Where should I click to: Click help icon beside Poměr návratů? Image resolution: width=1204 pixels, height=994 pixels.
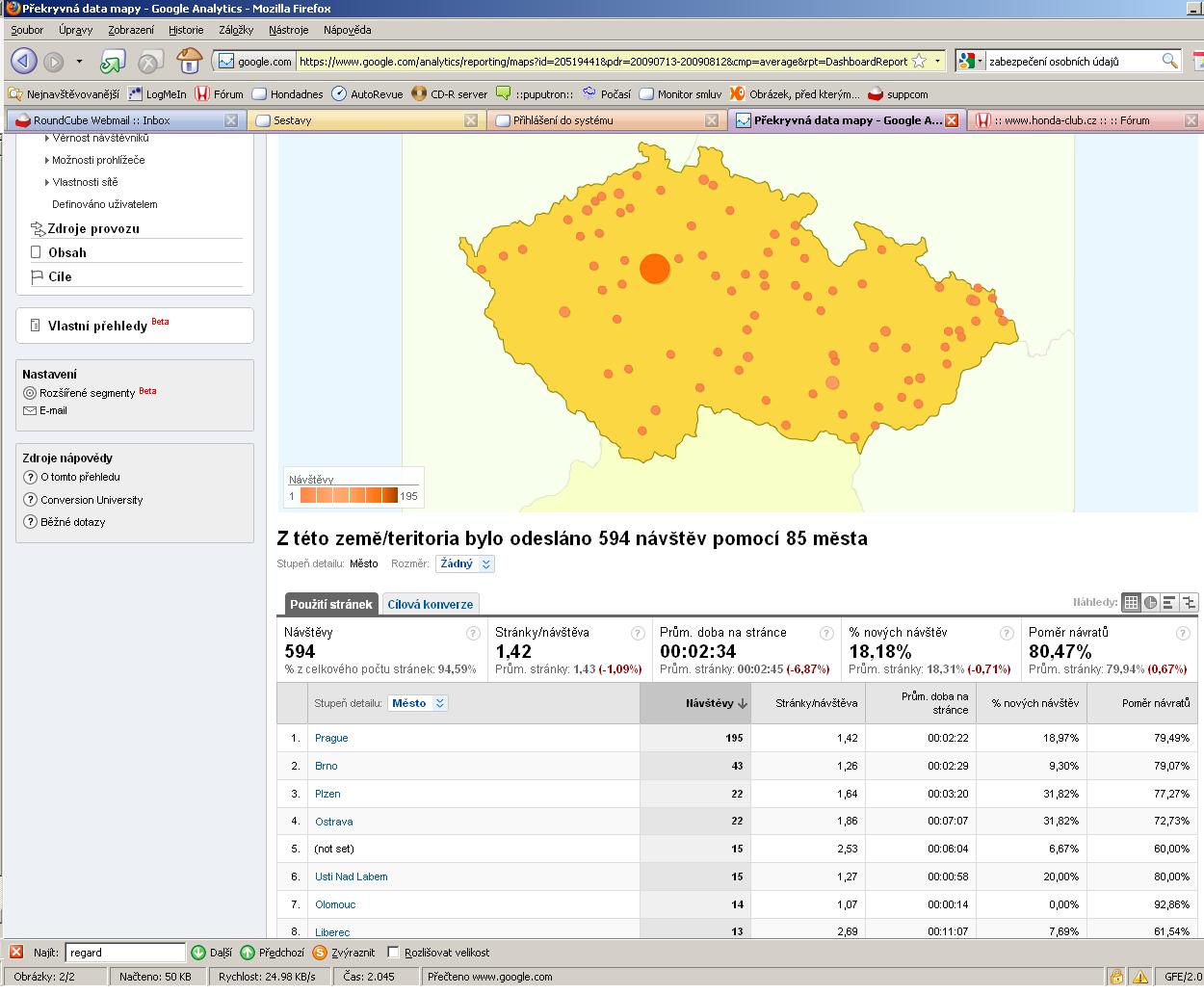pyautogui.click(x=1183, y=634)
